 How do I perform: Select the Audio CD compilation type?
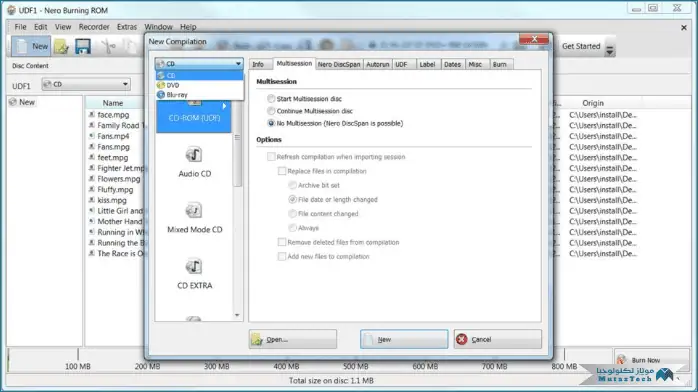pos(194,162)
